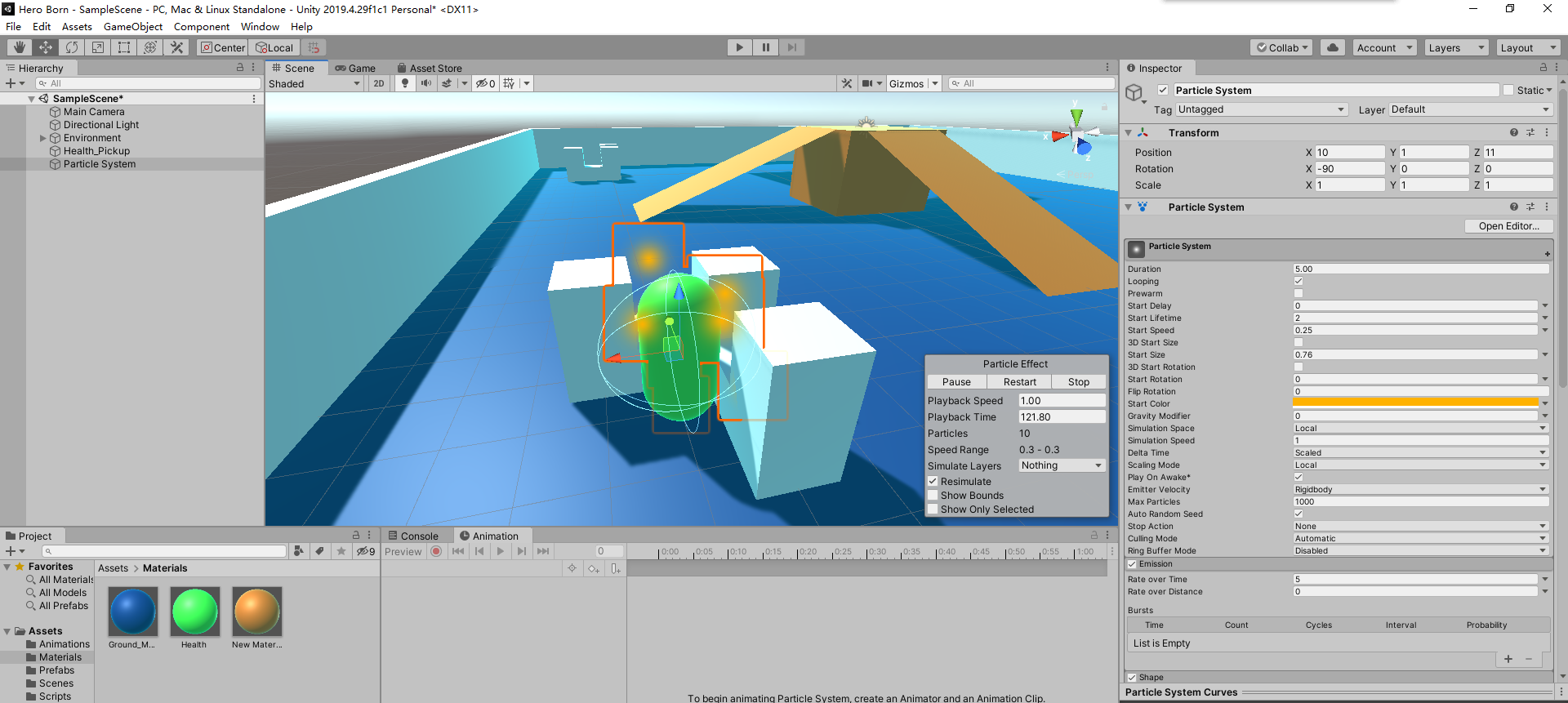This screenshot has height=703, width=1568.
Task: Click add bursts plus button
Action: pos(1508,659)
